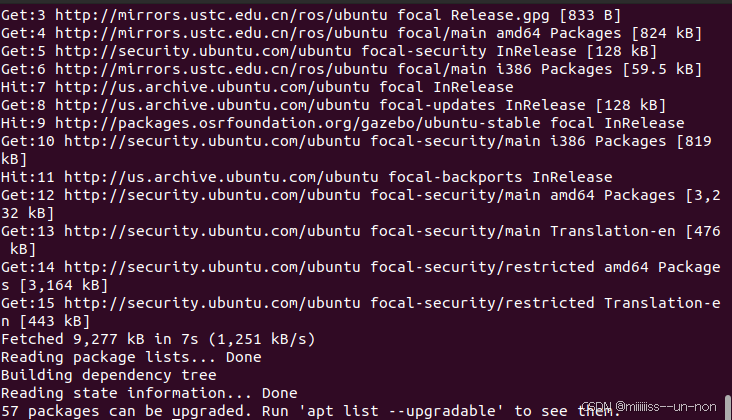Click the mirrors.ustc.edu.cn amd64 Packages URL on Get:4
Screen dimensions: 732x420
[x=221, y=34]
